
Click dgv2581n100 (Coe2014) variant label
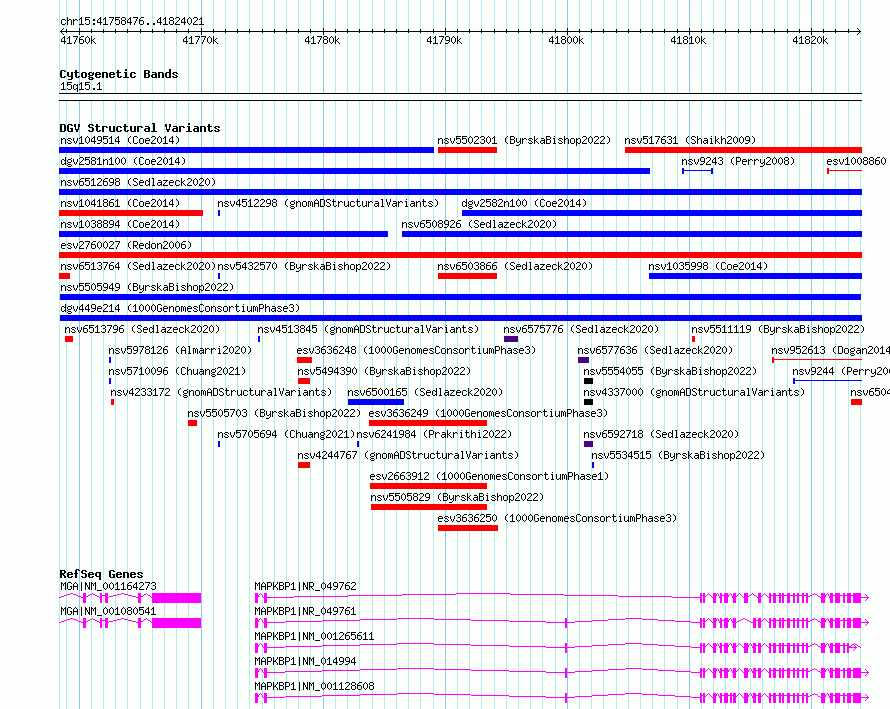[x=123, y=161]
